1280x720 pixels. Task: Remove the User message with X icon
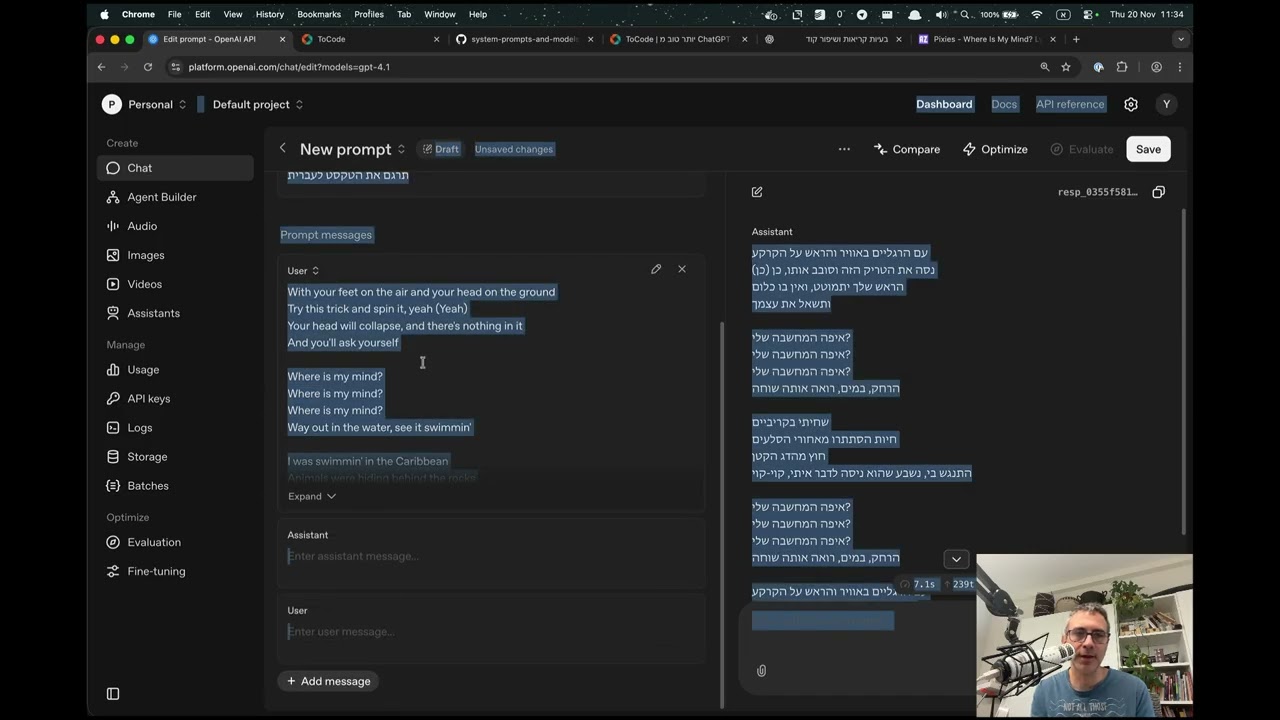coord(682,269)
